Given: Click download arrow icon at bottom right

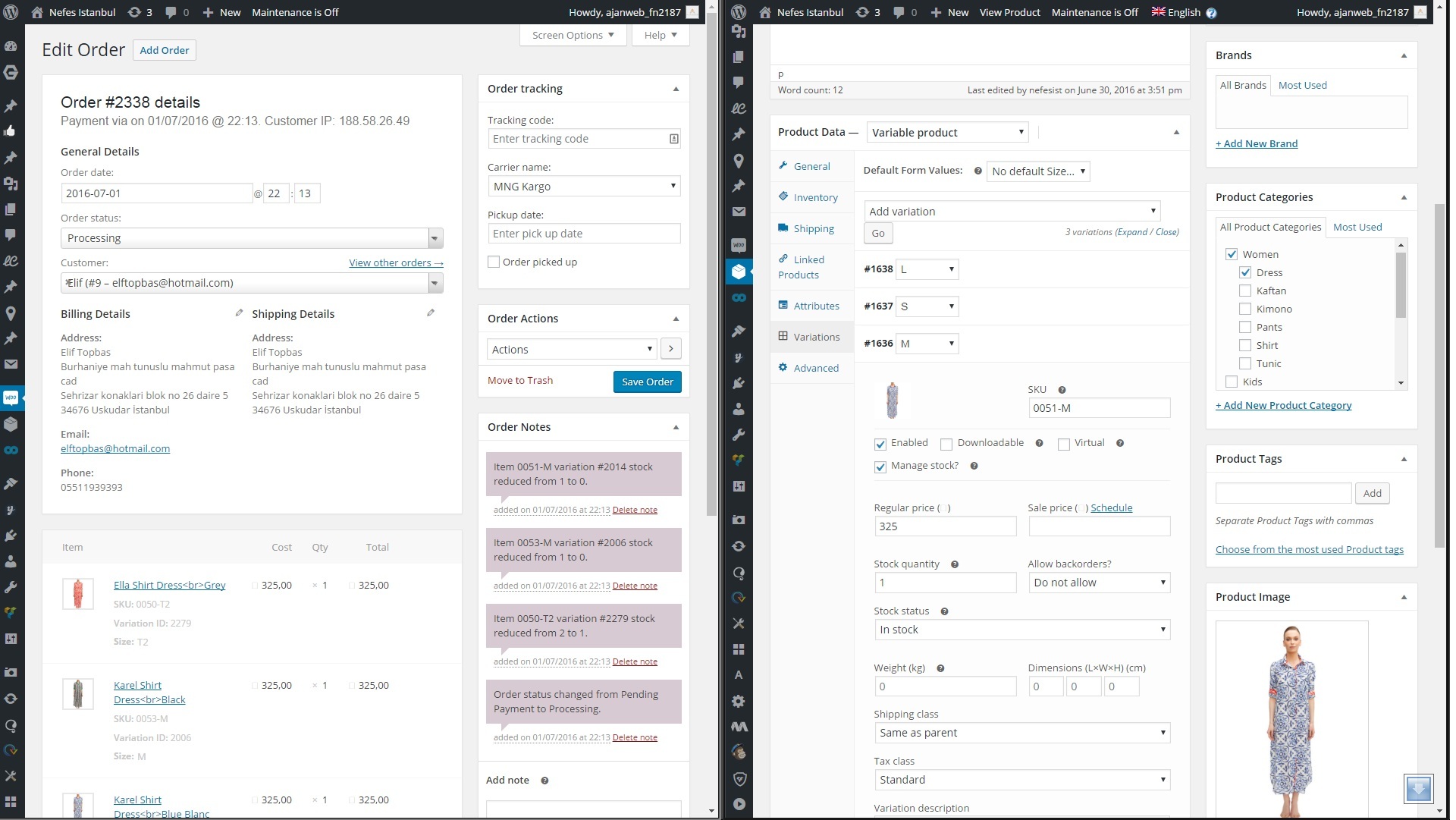Looking at the screenshot, I should [x=1418, y=790].
